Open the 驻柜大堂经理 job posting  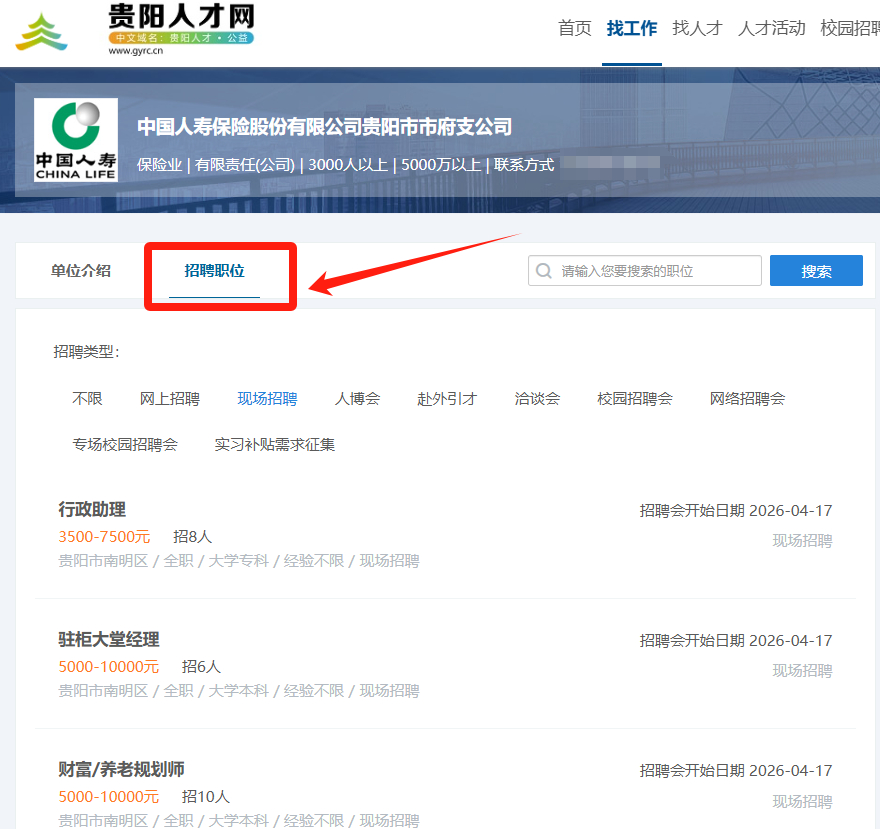click(x=109, y=639)
